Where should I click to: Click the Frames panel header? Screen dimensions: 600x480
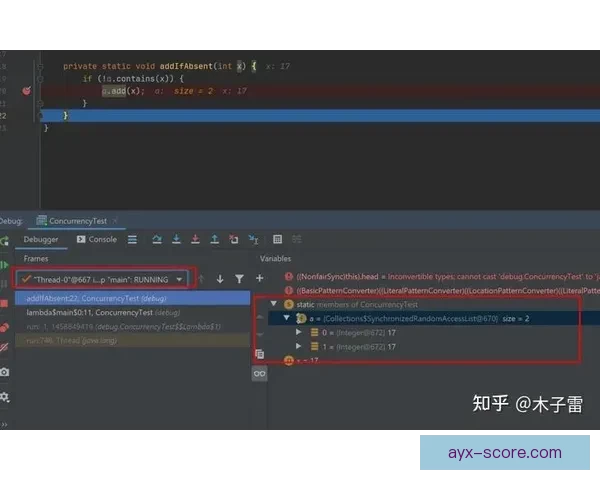(x=36, y=259)
